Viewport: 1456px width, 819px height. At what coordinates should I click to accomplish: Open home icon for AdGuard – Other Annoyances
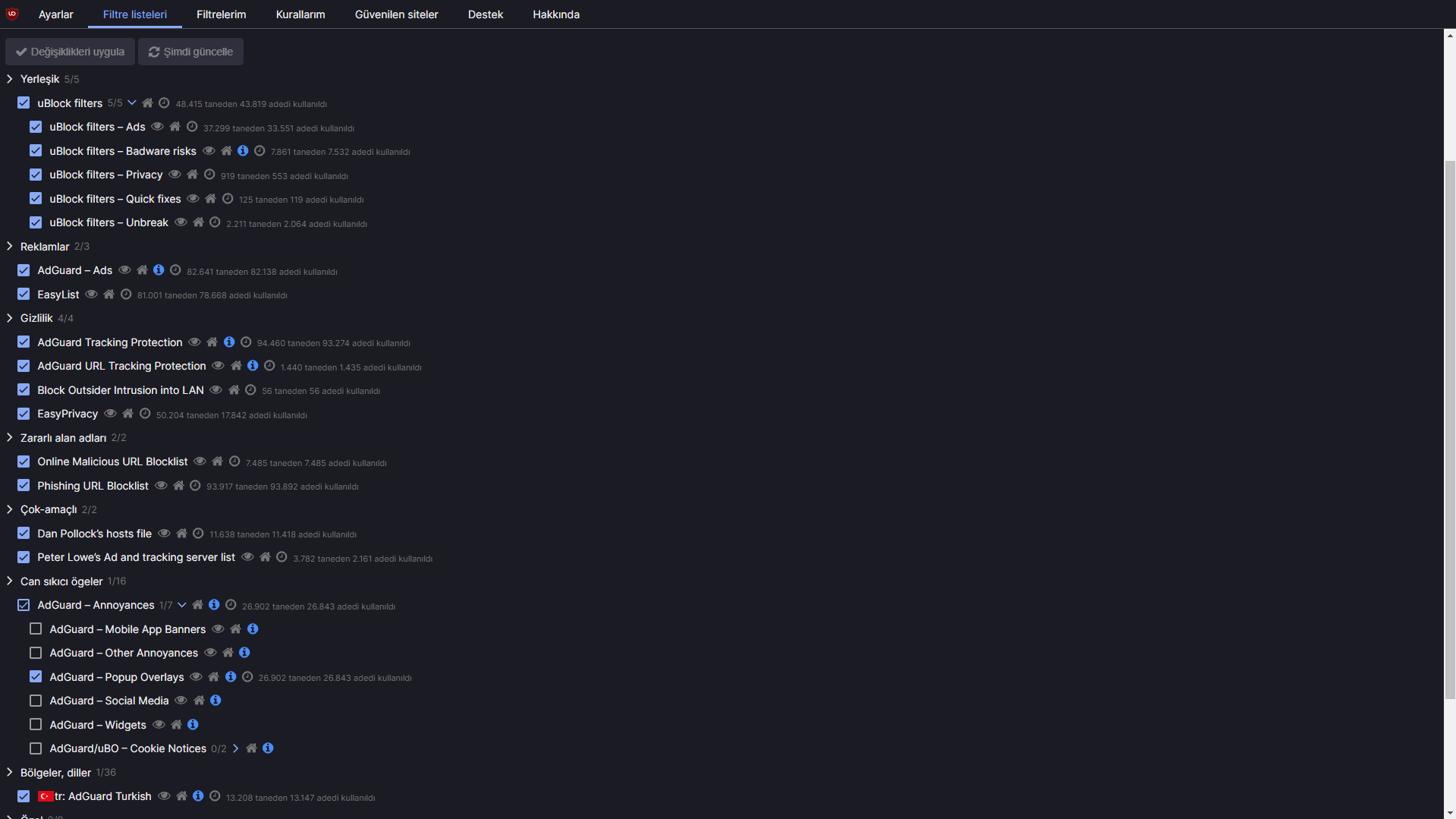click(x=228, y=653)
